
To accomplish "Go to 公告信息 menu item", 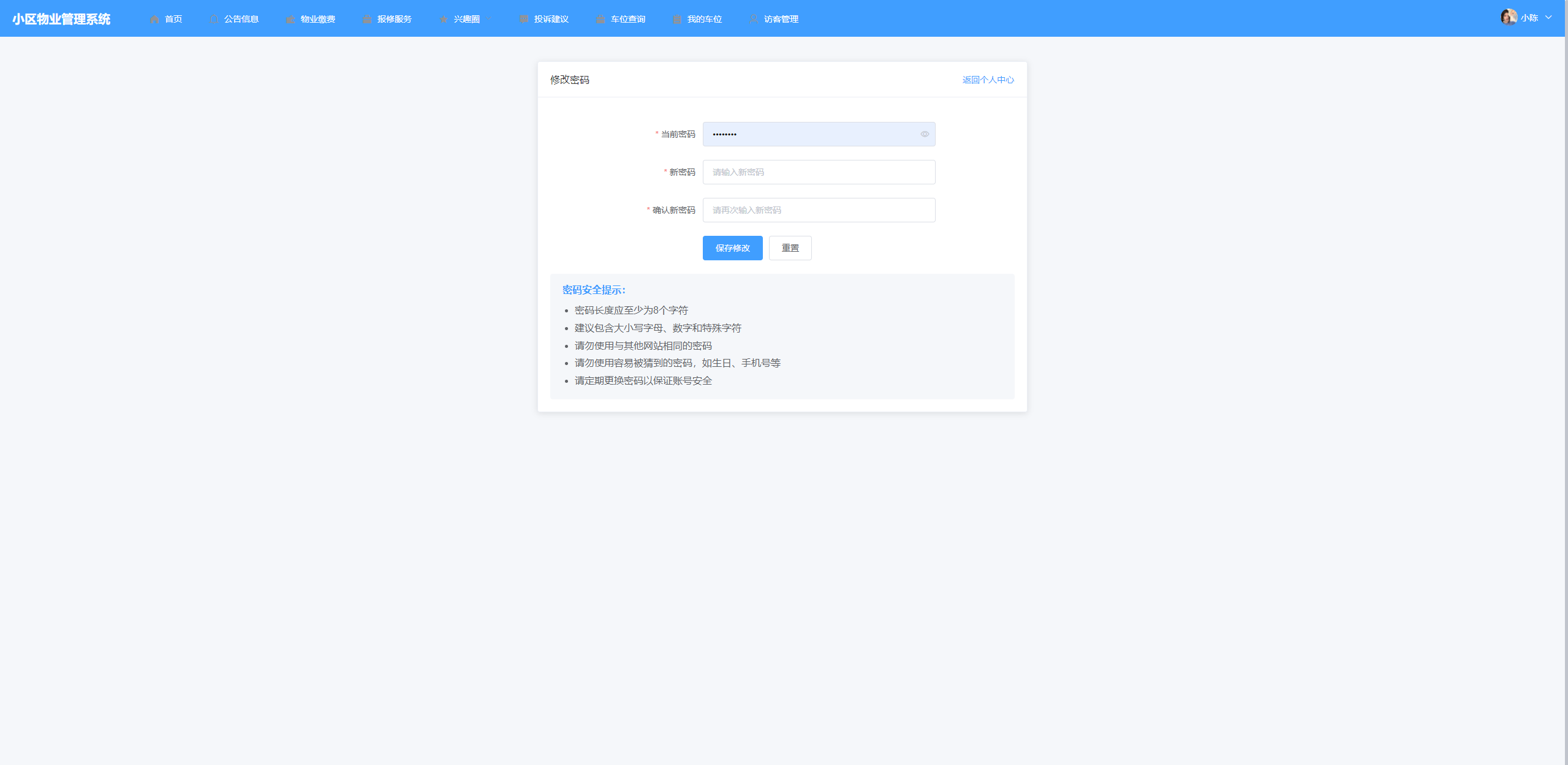I will click(x=241, y=19).
